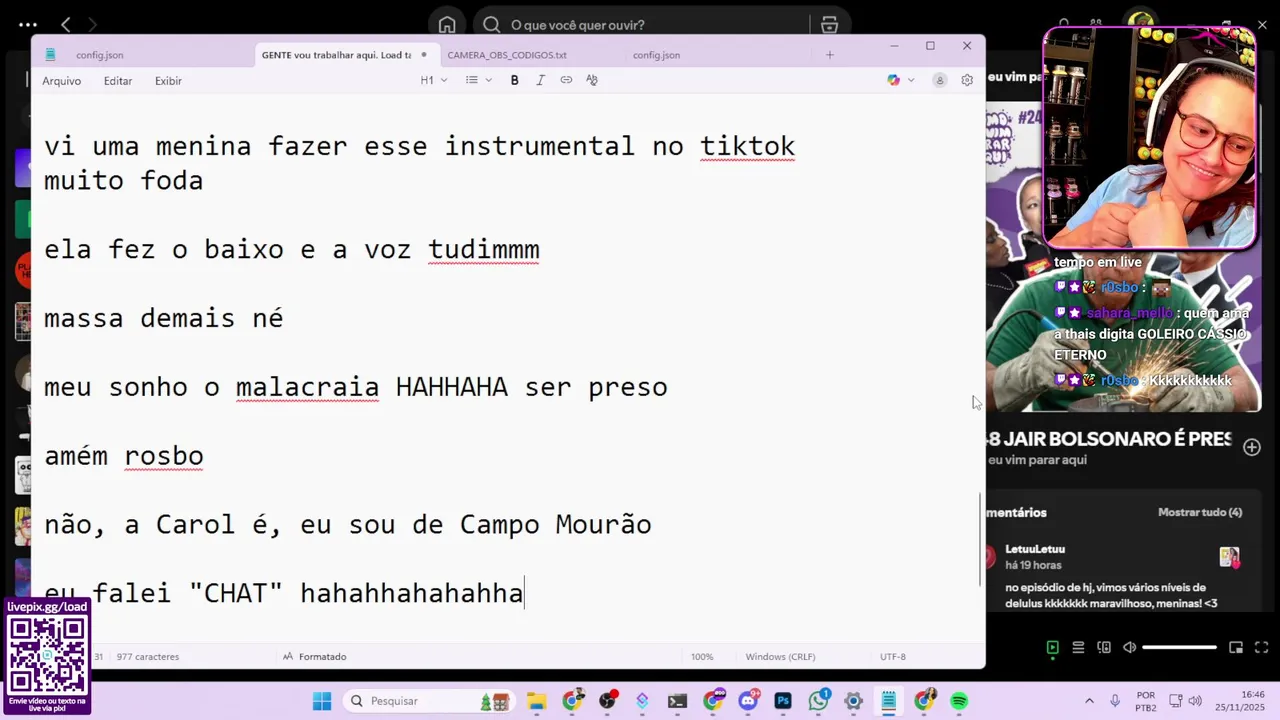Expand the Copilot dropdown arrow
Image resolution: width=1280 pixels, height=720 pixels.
click(910, 80)
